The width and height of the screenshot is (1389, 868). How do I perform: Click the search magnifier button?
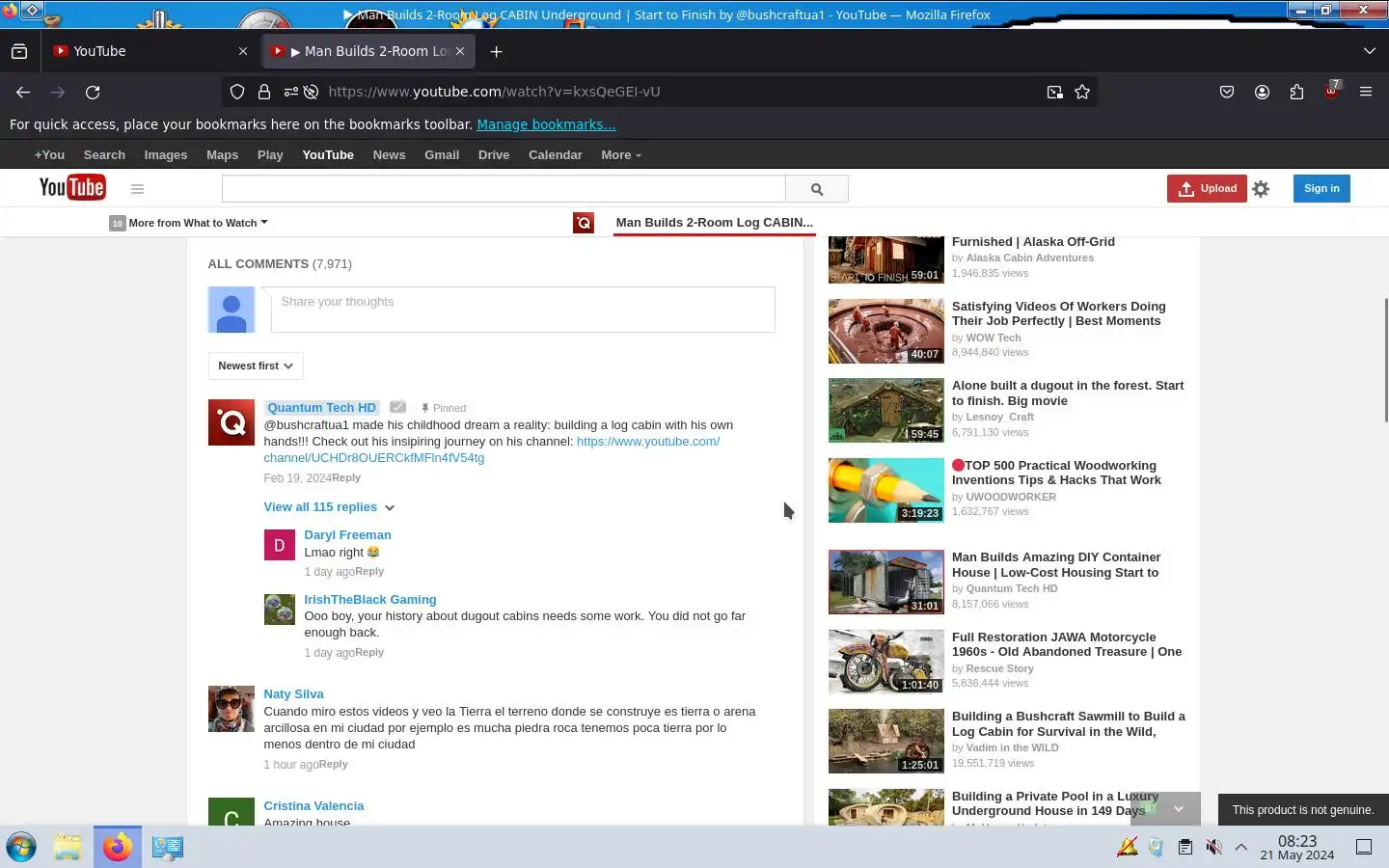[x=817, y=189]
